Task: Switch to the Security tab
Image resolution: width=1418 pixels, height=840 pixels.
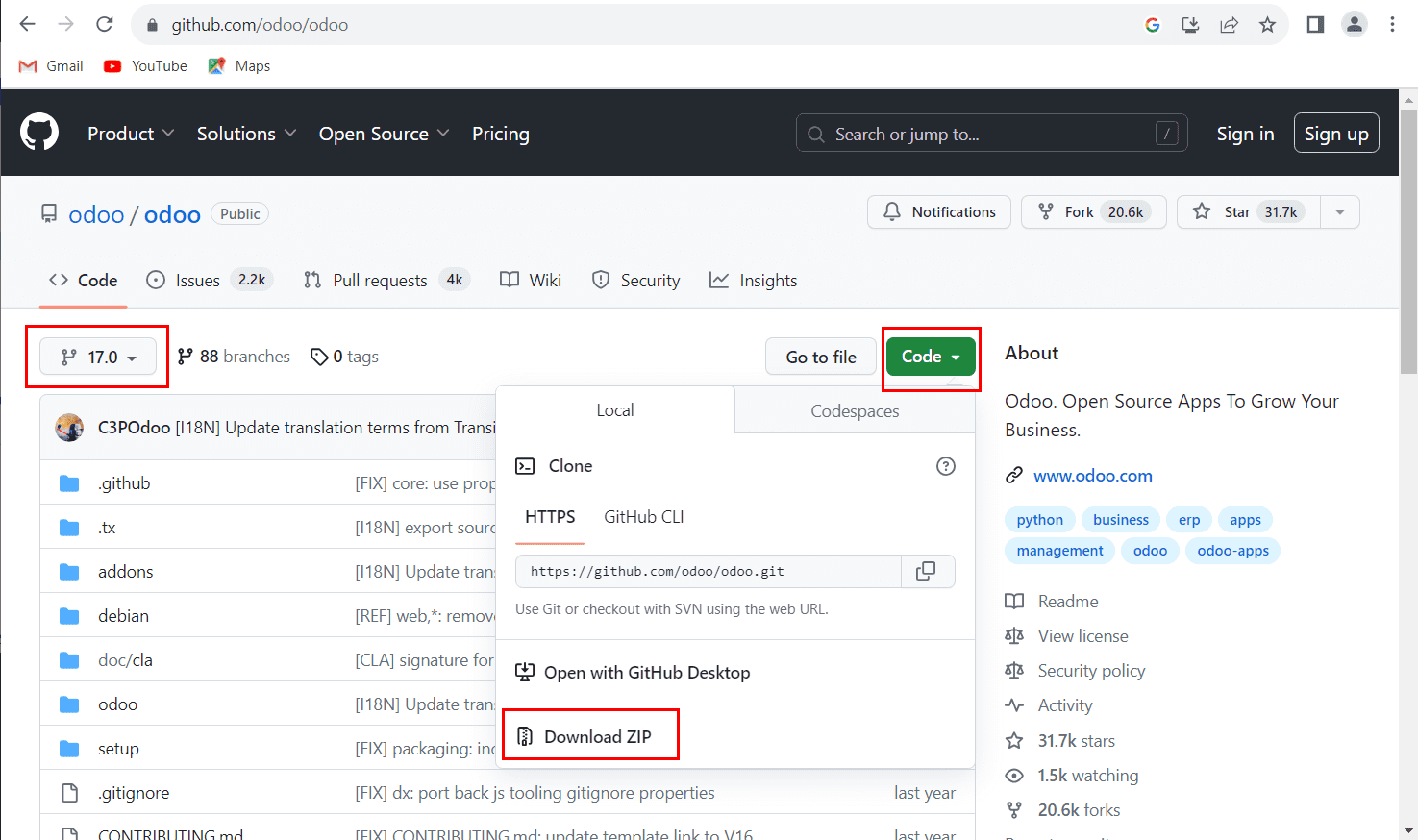Action: click(x=636, y=281)
